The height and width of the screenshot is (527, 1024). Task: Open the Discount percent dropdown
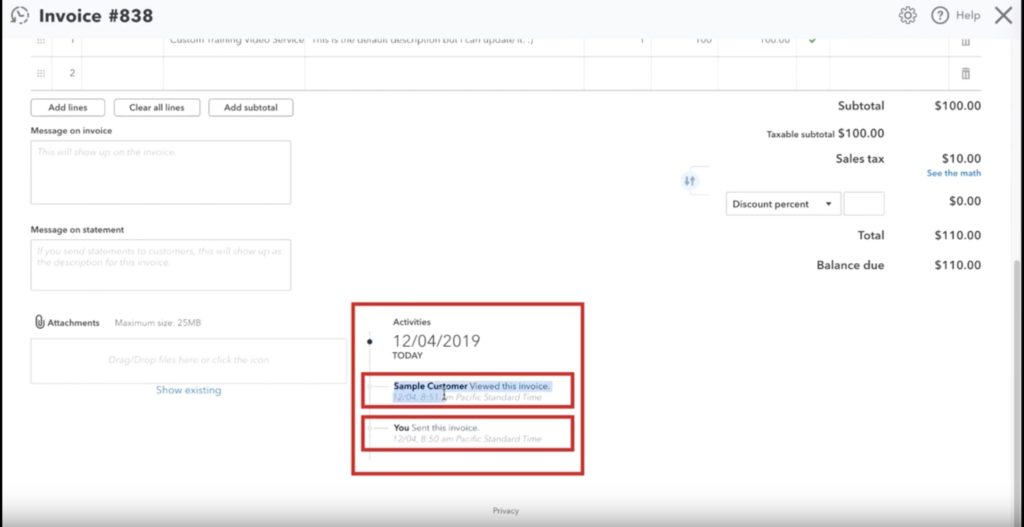click(x=781, y=204)
